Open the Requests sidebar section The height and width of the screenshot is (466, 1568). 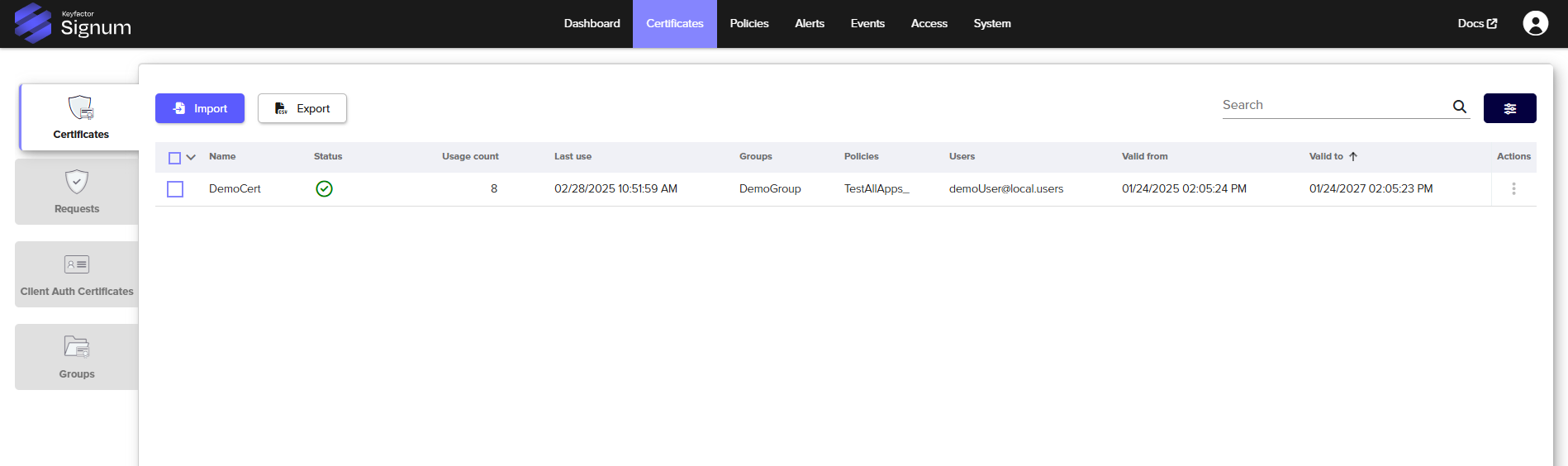pyautogui.click(x=77, y=192)
